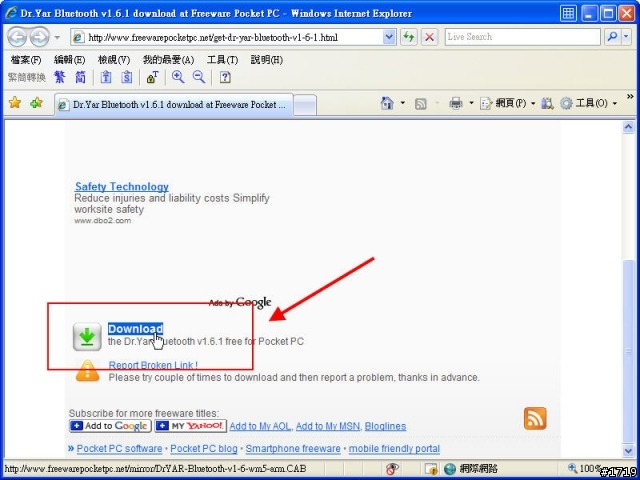The height and width of the screenshot is (480, 640).
Task: Zoom out with the minus magnifier
Action: point(199,77)
